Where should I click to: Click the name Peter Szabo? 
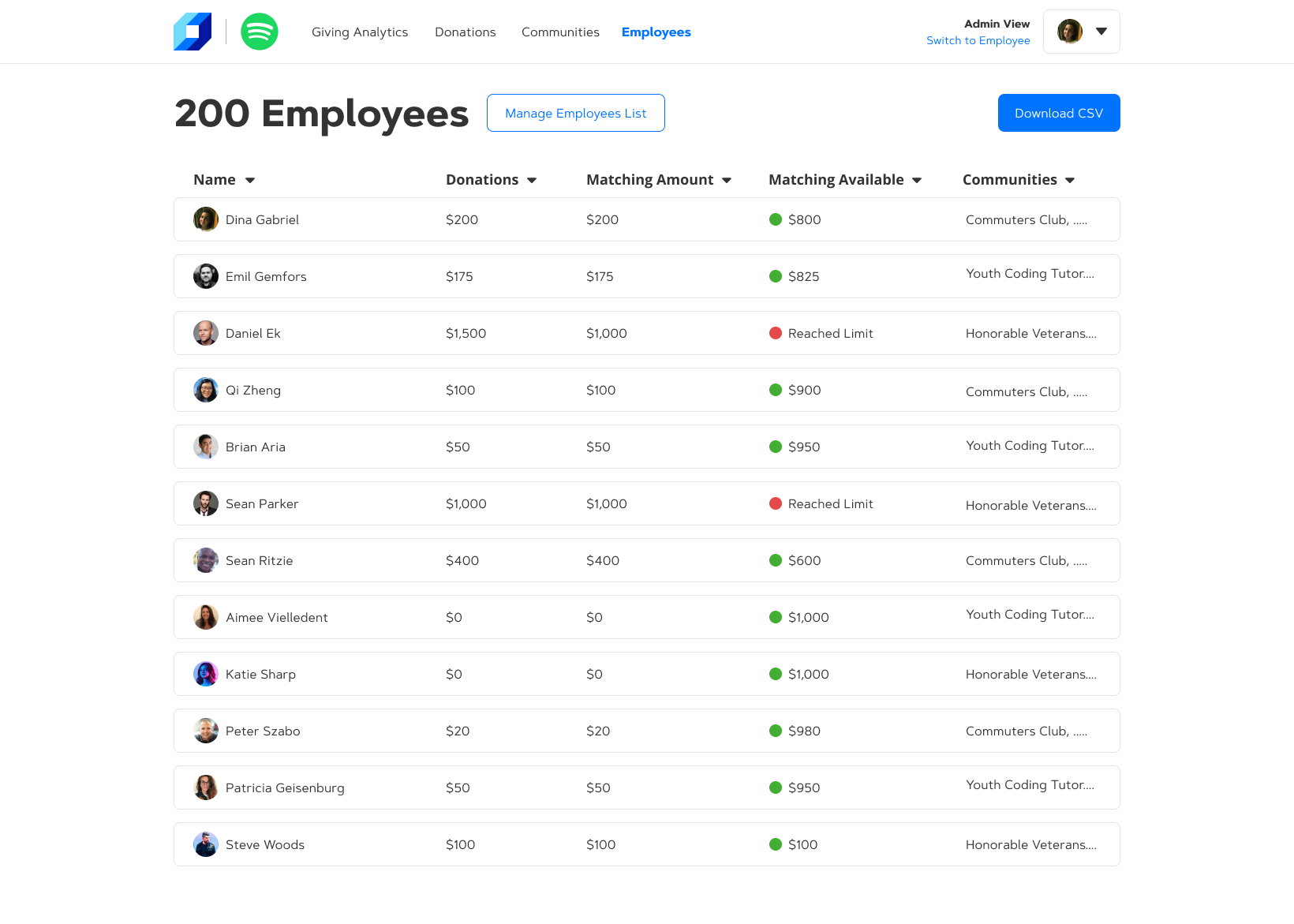(x=263, y=731)
